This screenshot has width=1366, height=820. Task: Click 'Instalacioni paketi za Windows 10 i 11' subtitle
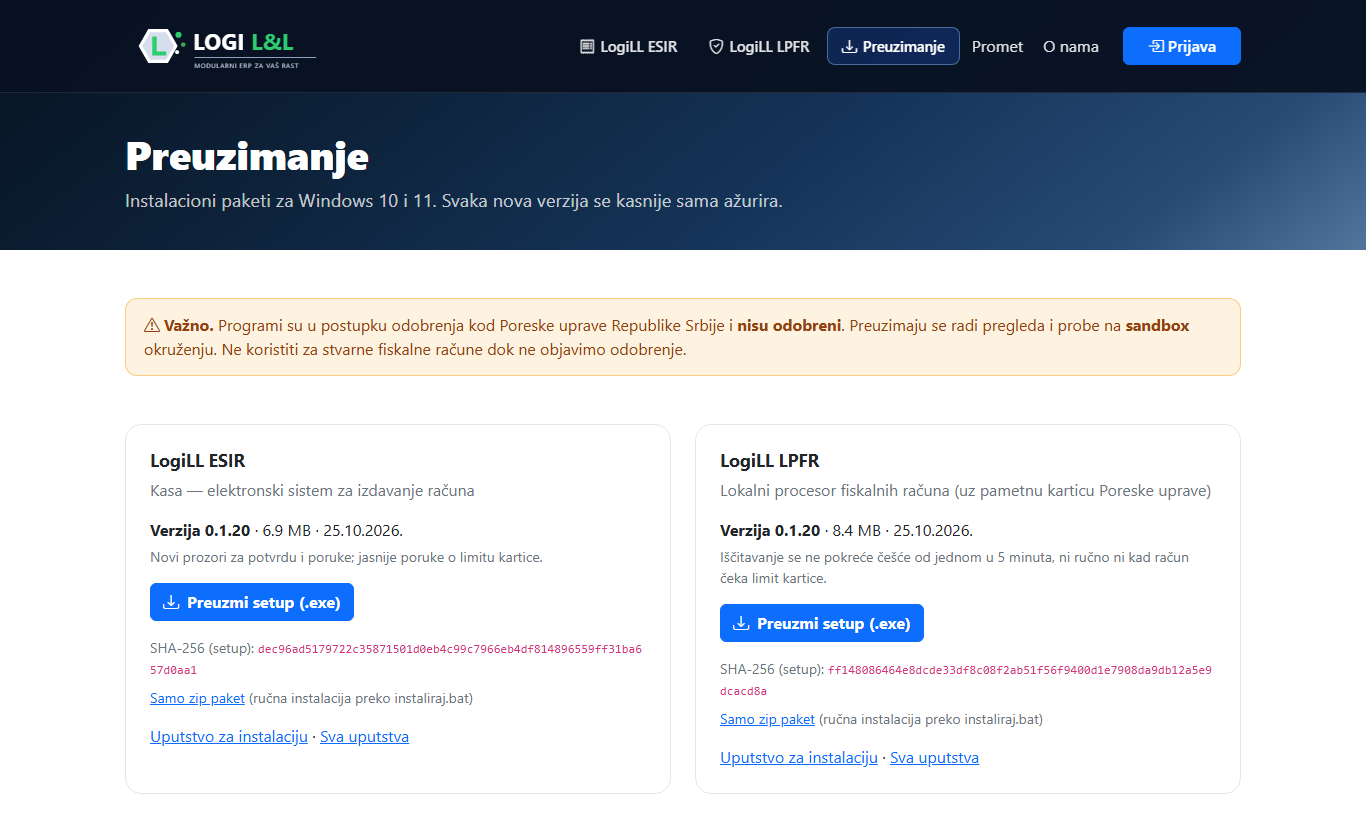click(454, 201)
